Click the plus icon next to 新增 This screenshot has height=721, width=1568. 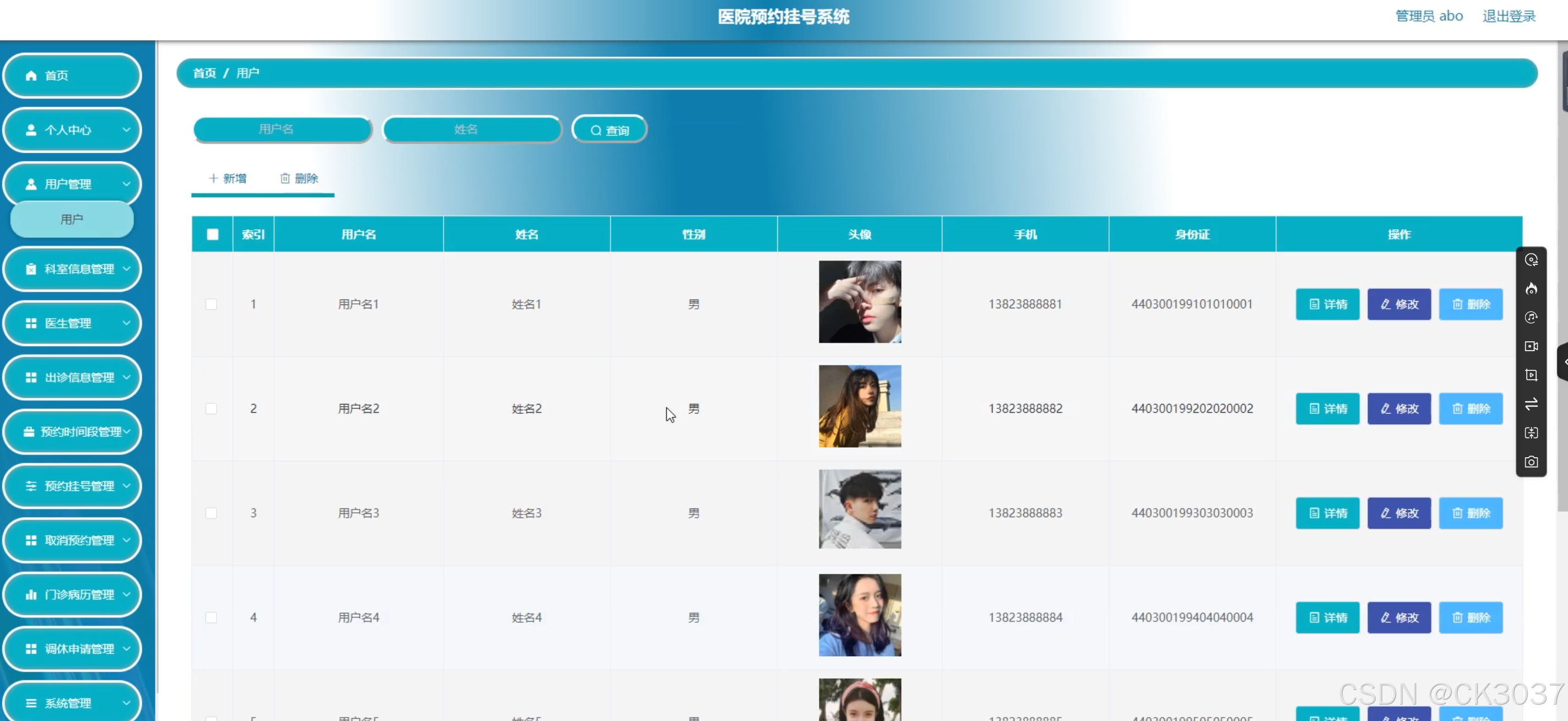[x=213, y=178]
